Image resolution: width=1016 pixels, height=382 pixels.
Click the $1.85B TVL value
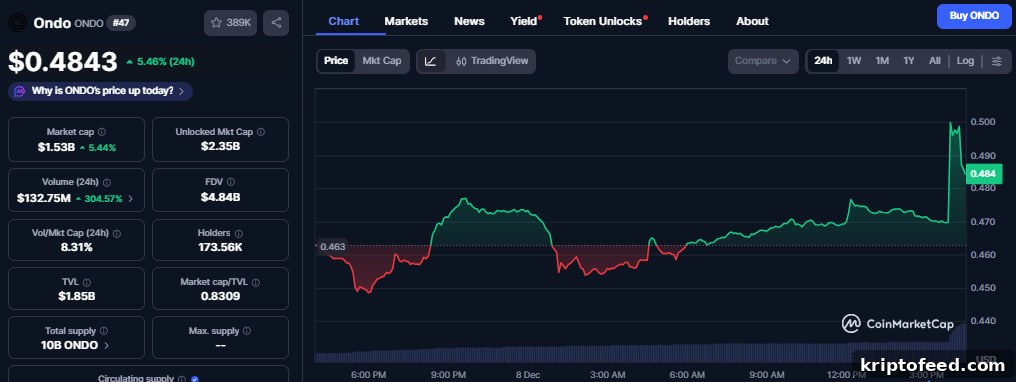click(76, 297)
